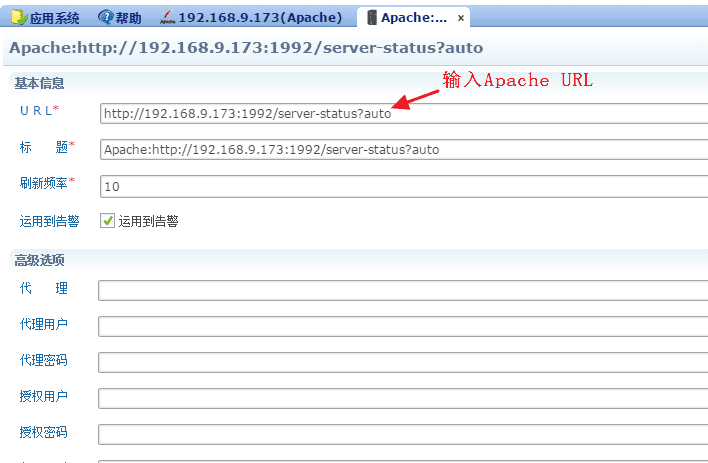This screenshot has height=463, width=708.
Task: Click the blue 刷新频率 field label
Action: pos(43,183)
